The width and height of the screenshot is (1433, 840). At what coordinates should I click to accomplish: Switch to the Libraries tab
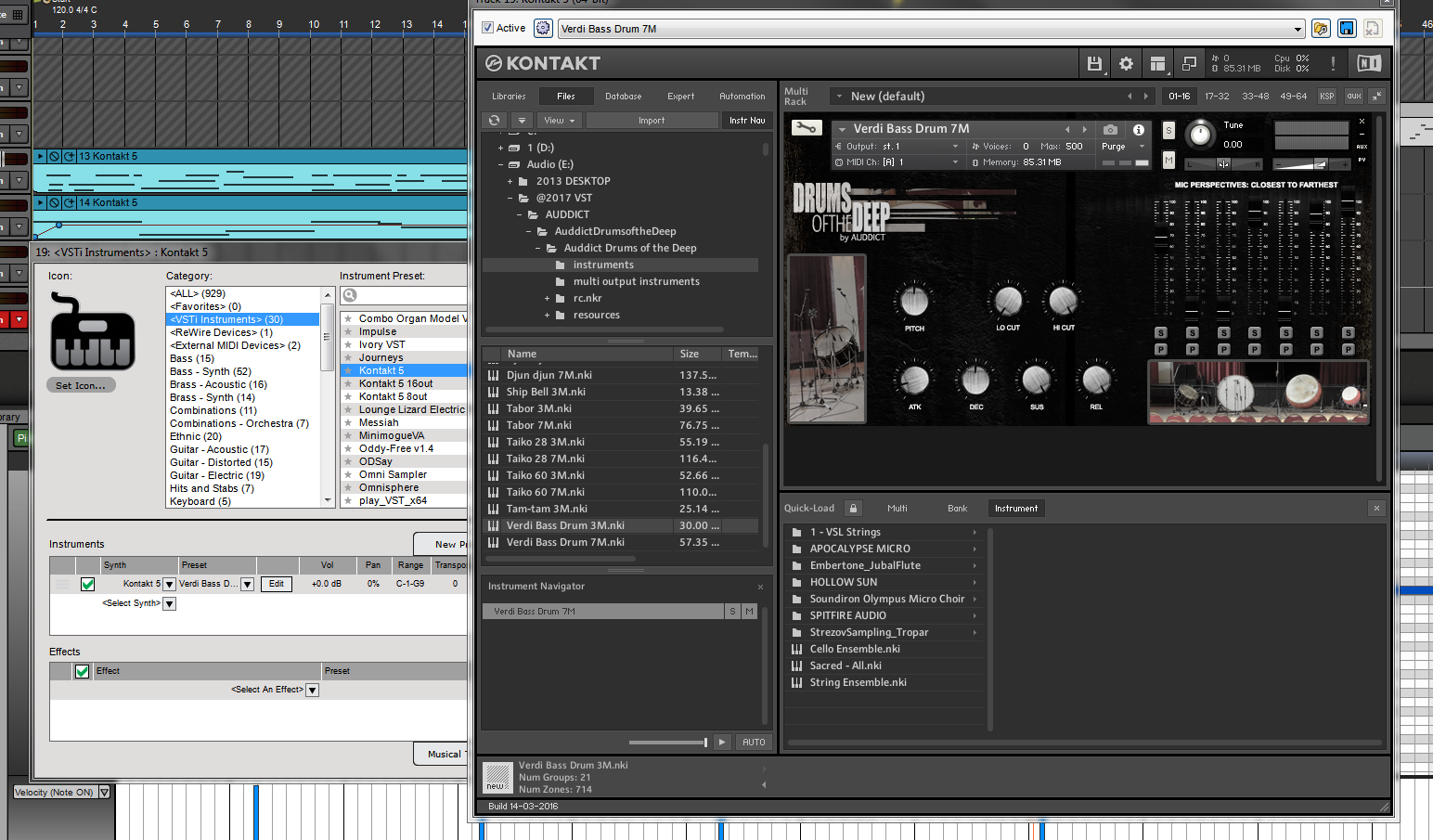pos(509,96)
